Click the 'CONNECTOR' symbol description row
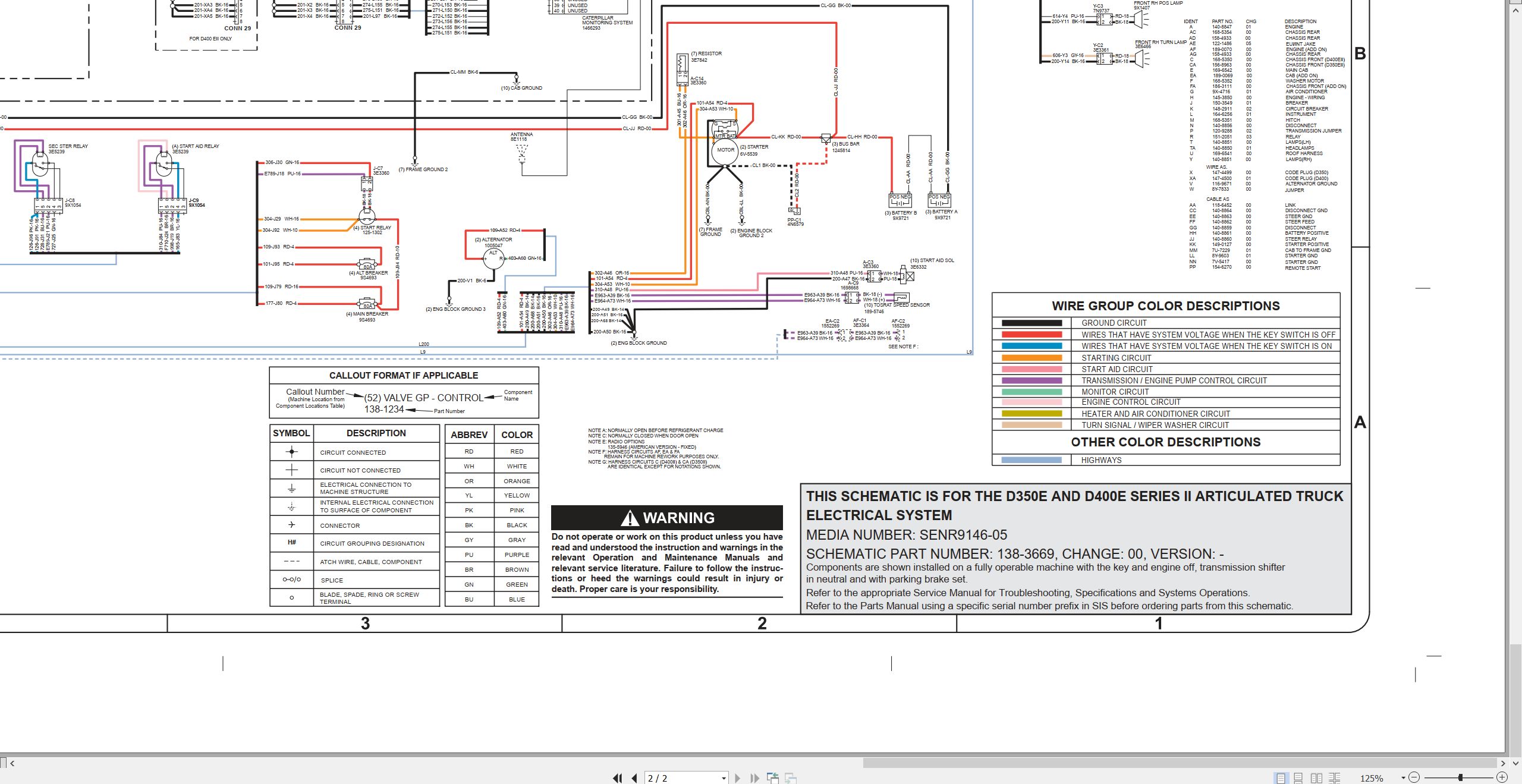Viewport: 1522px width, 784px height. [339, 525]
